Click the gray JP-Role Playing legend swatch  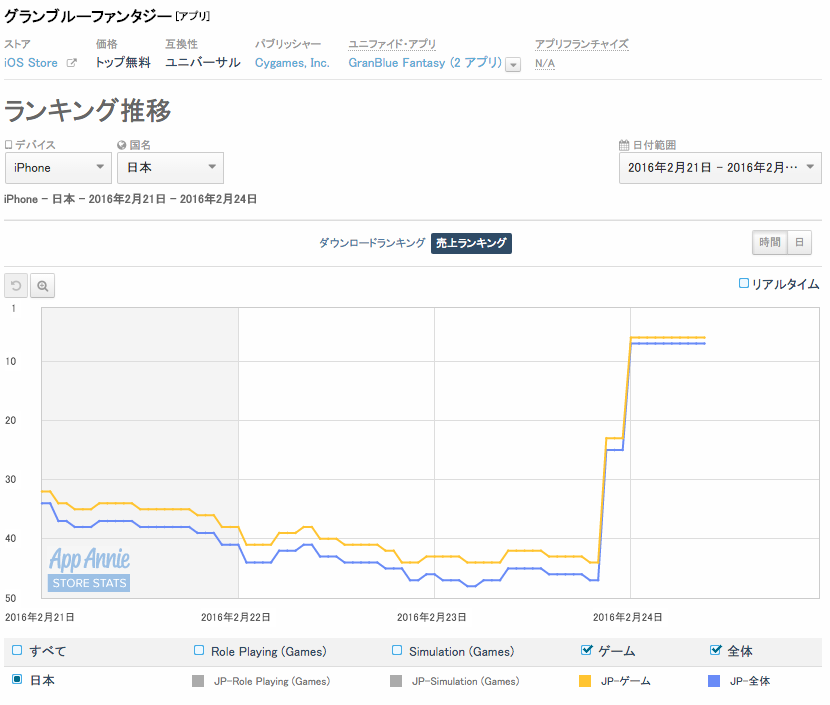point(198,681)
